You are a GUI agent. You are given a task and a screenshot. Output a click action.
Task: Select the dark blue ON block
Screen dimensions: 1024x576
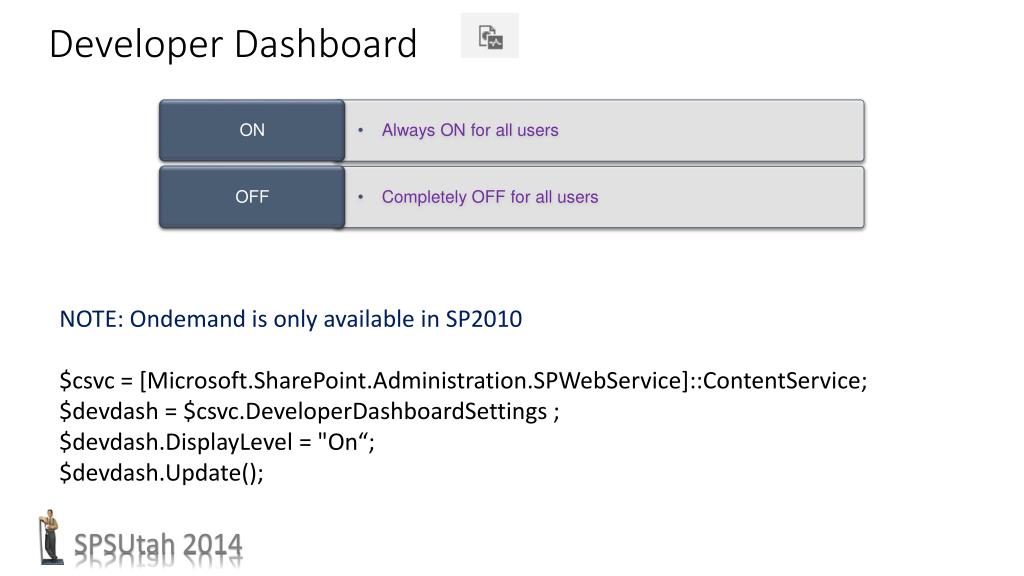pos(252,130)
